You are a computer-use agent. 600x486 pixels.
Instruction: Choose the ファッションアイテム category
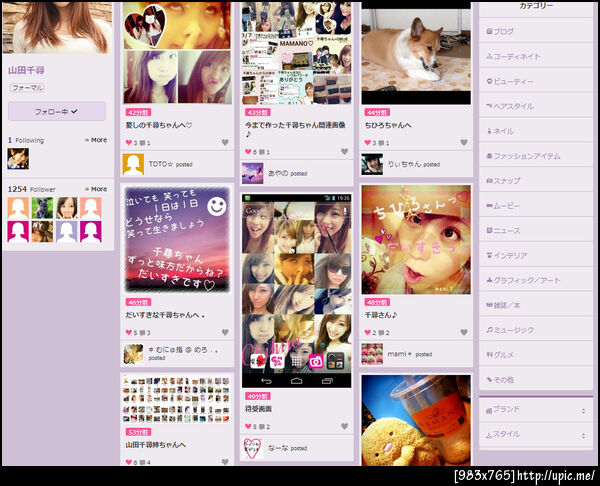point(536,156)
